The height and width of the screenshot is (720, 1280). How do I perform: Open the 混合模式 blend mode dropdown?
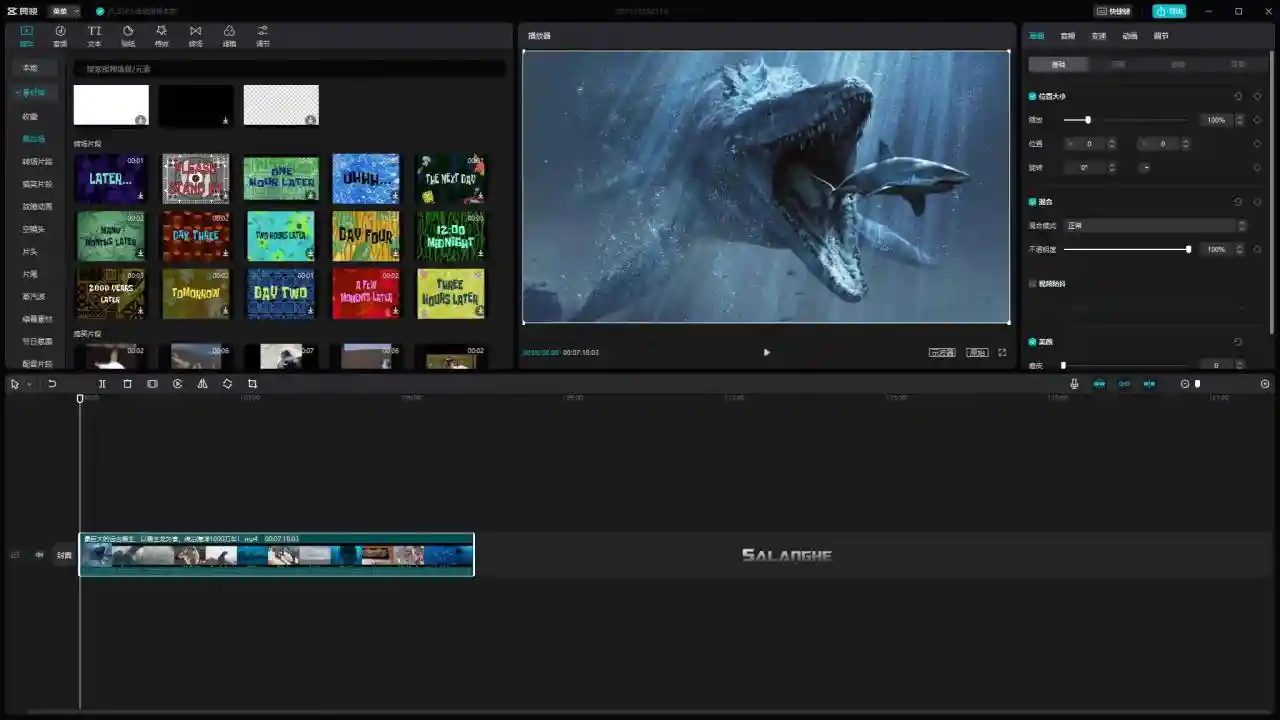1155,226
